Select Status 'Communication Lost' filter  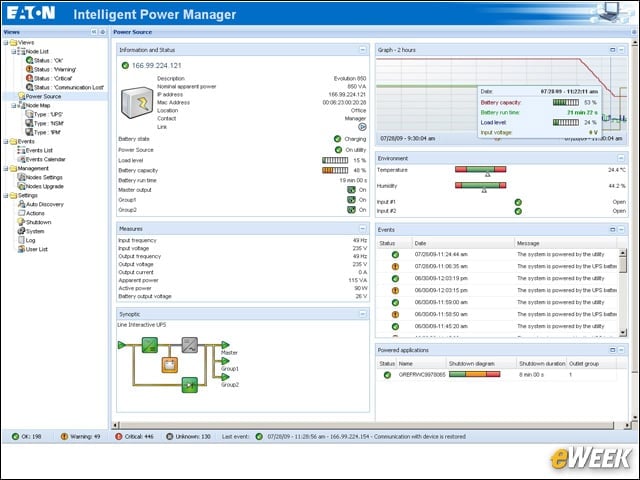tap(64, 87)
